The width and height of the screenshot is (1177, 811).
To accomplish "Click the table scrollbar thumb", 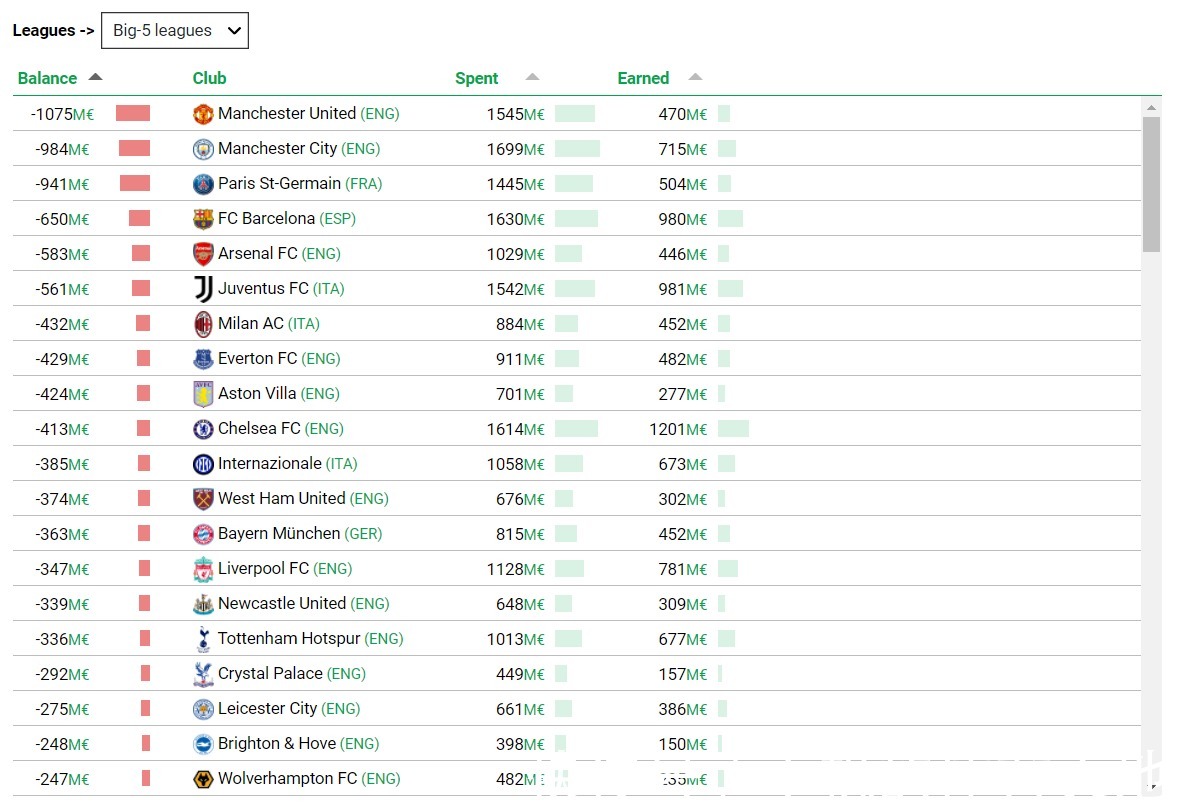I will [x=1151, y=184].
